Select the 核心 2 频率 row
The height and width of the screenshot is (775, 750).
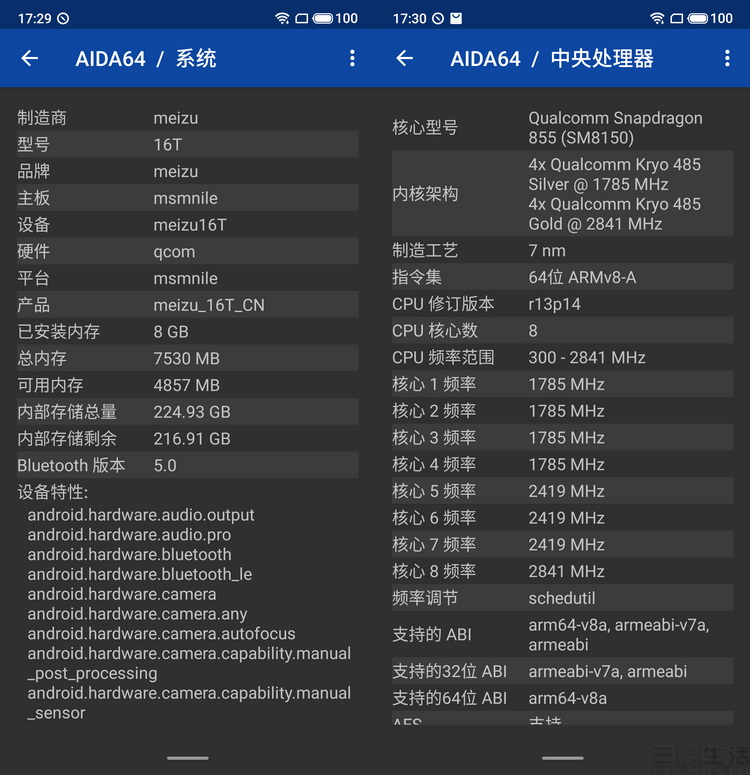pos(563,410)
